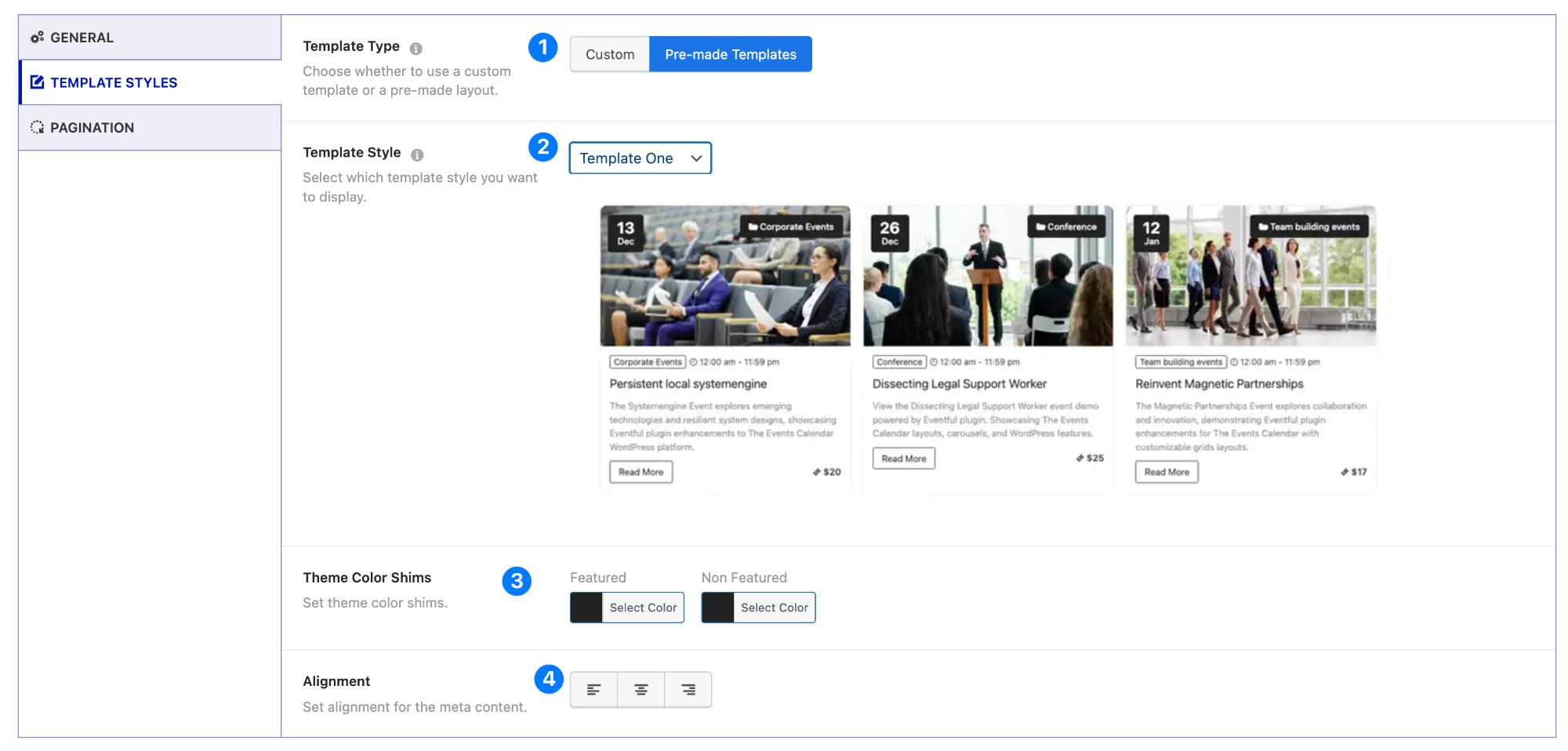
Task: Select the left alignment icon
Action: click(x=593, y=689)
